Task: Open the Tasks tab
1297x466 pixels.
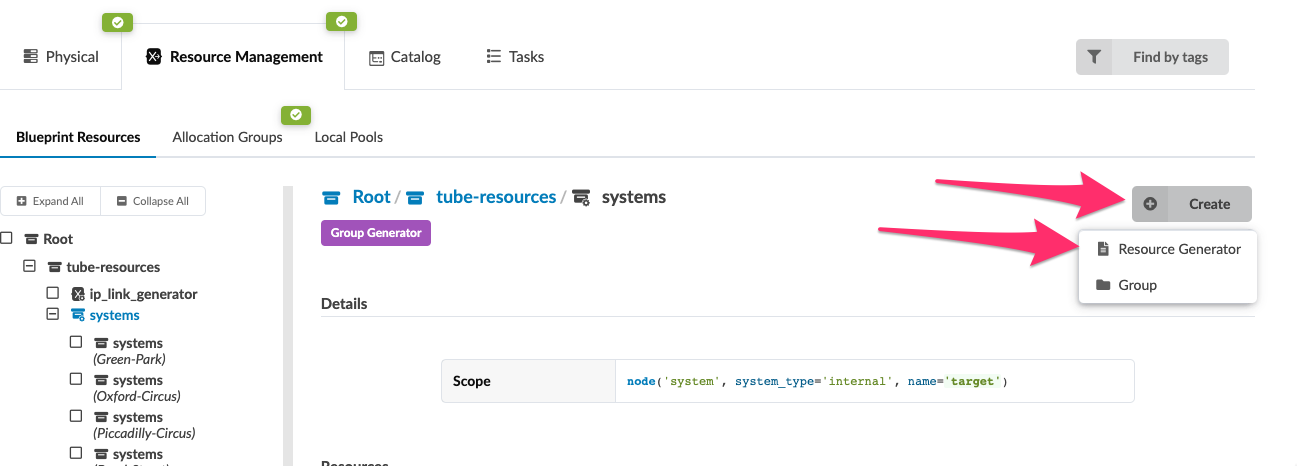Action: click(x=515, y=57)
